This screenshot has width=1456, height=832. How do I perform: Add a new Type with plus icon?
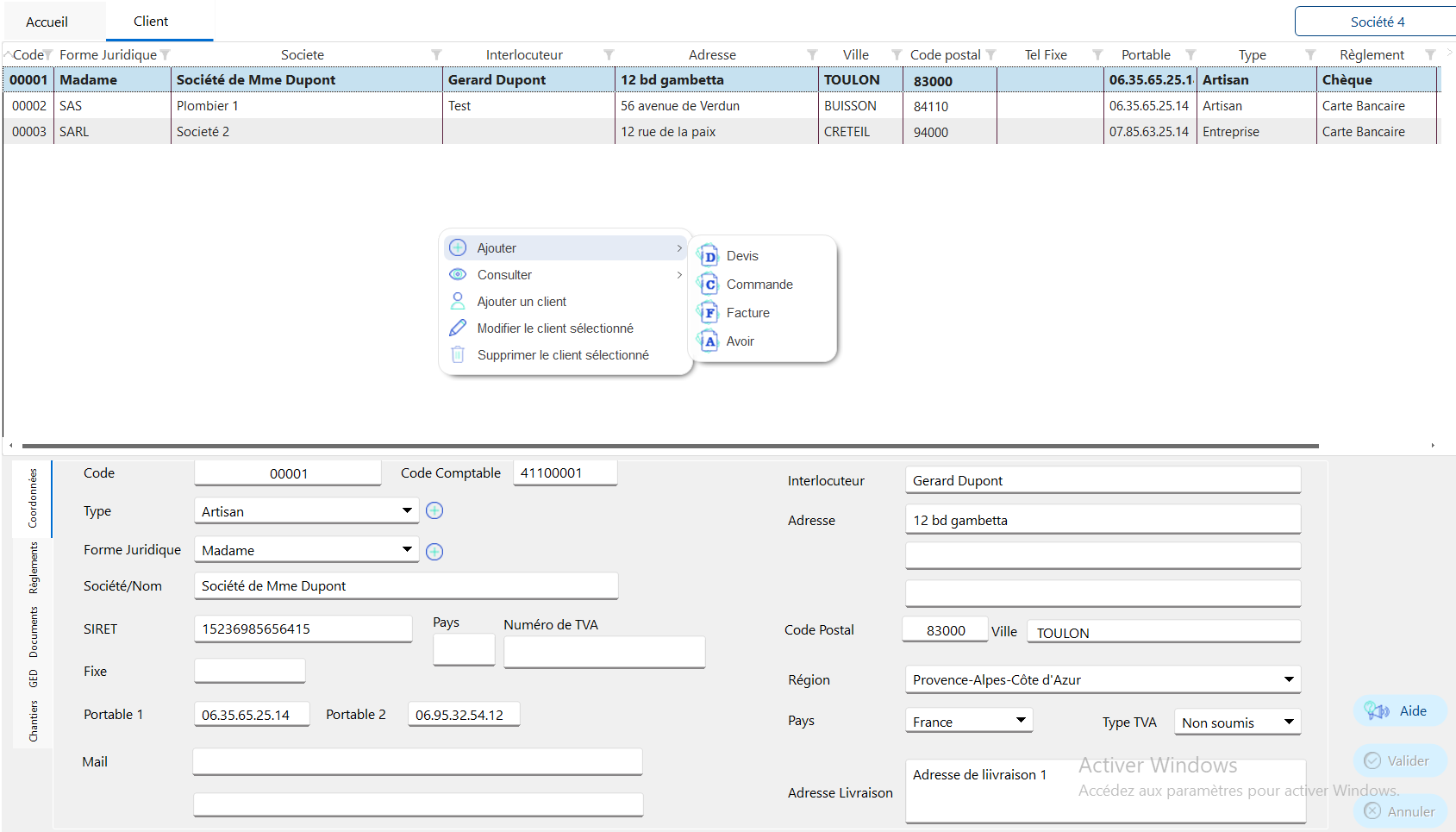(434, 510)
